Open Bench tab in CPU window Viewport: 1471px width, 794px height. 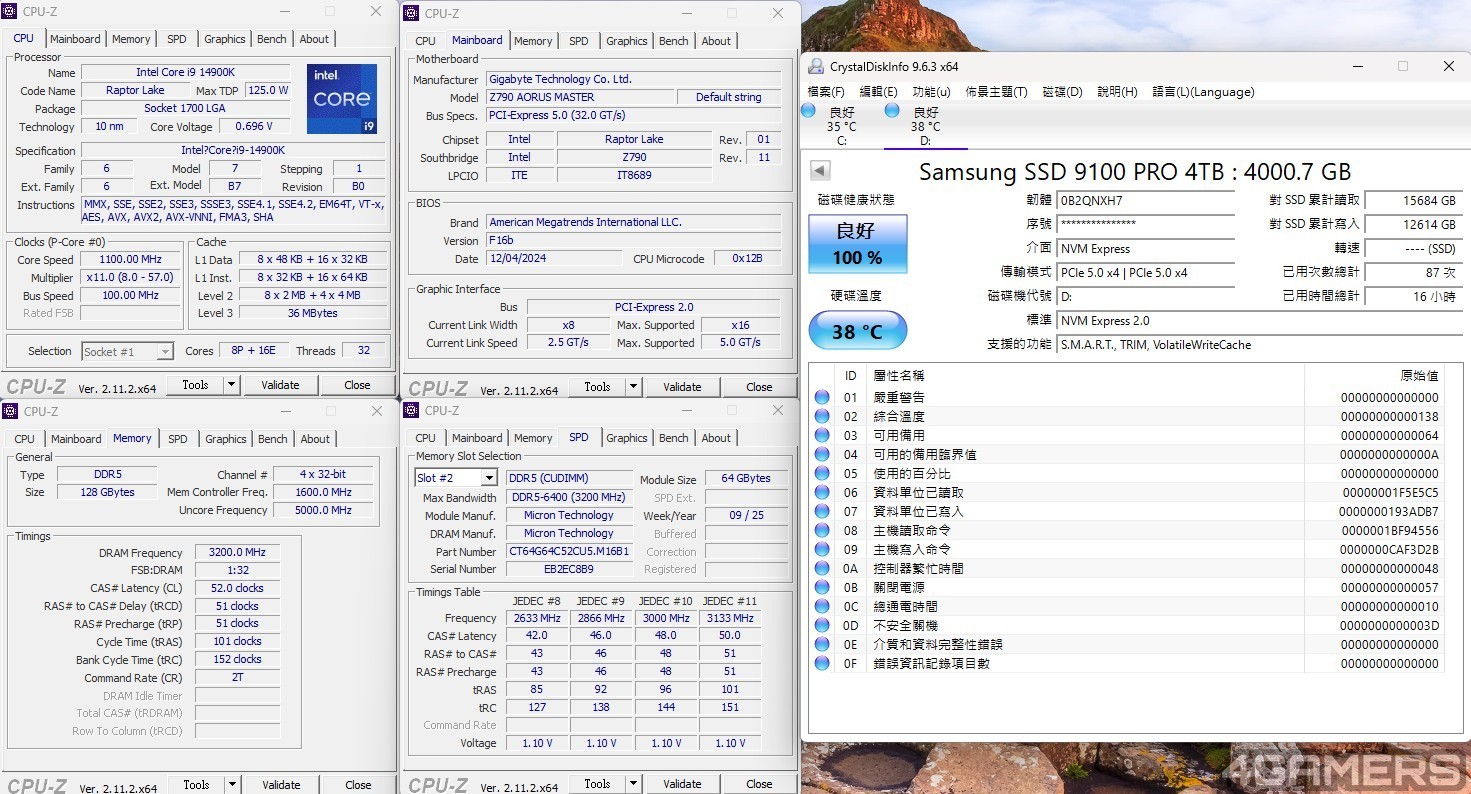272,39
